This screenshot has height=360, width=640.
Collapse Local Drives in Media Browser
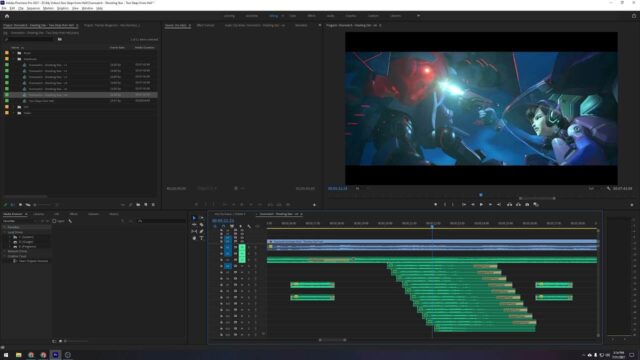tap(4, 232)
